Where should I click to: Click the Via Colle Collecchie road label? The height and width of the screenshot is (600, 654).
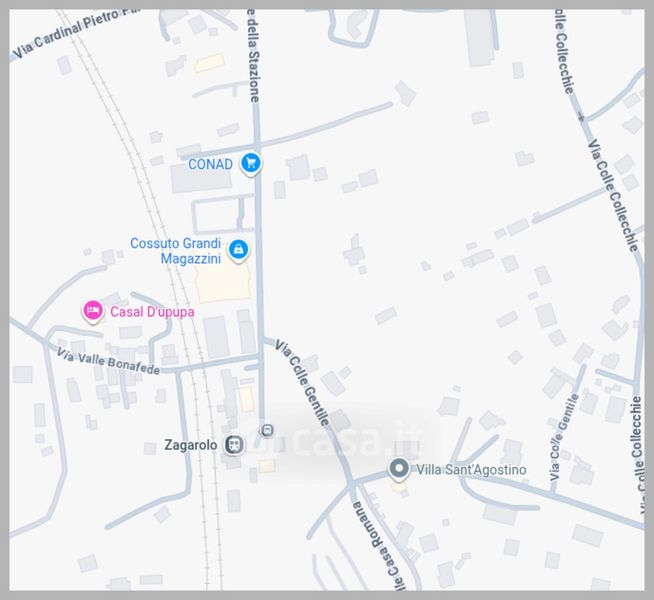tap(613, 195)
